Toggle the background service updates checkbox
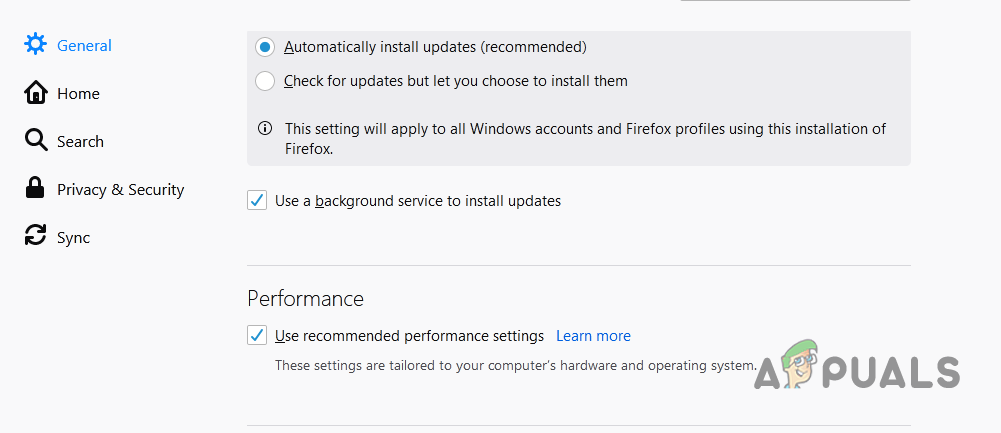This screenshot has height=433, width=1001. click(x=257, y=200)
